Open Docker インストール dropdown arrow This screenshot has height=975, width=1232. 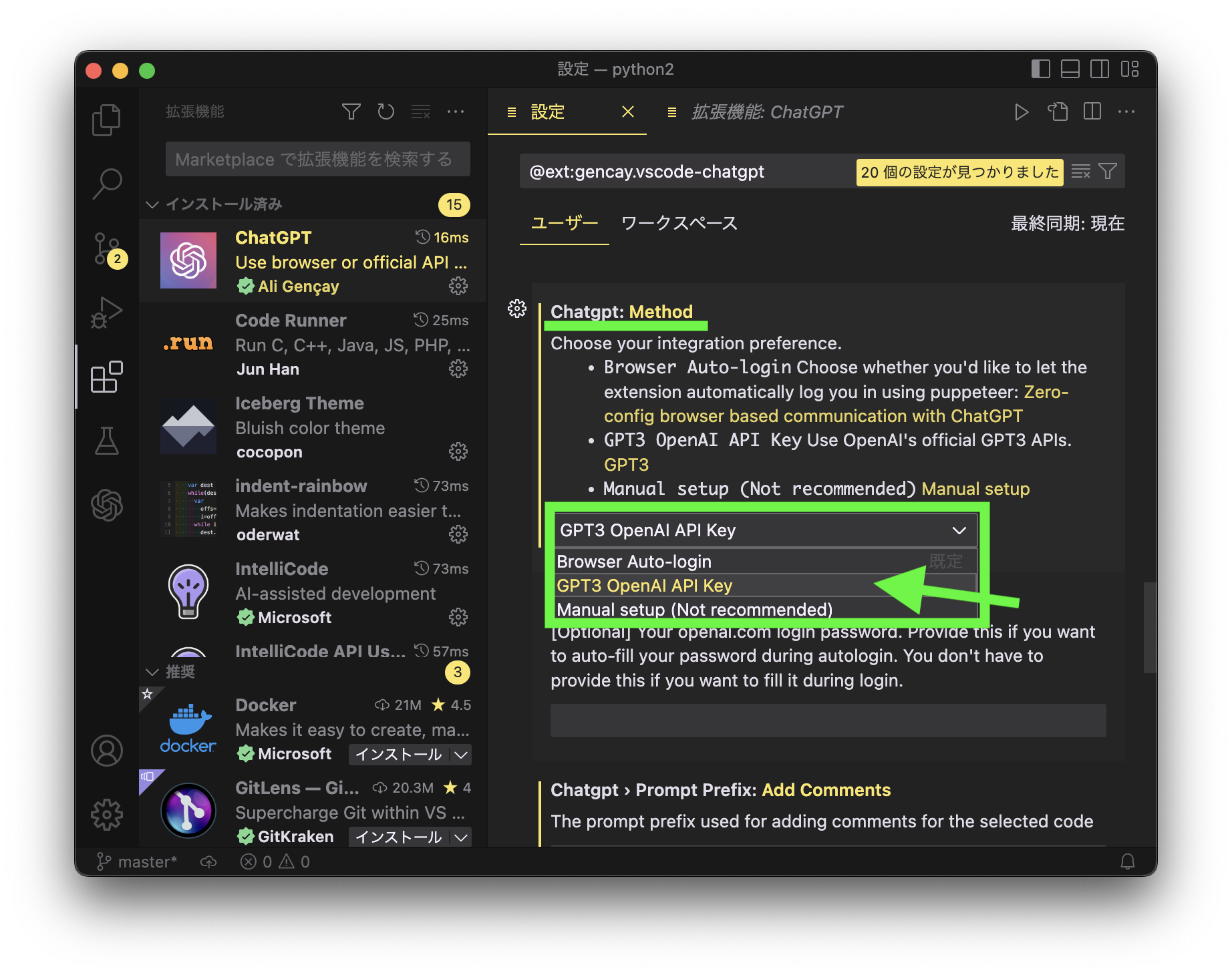point(461,755)
